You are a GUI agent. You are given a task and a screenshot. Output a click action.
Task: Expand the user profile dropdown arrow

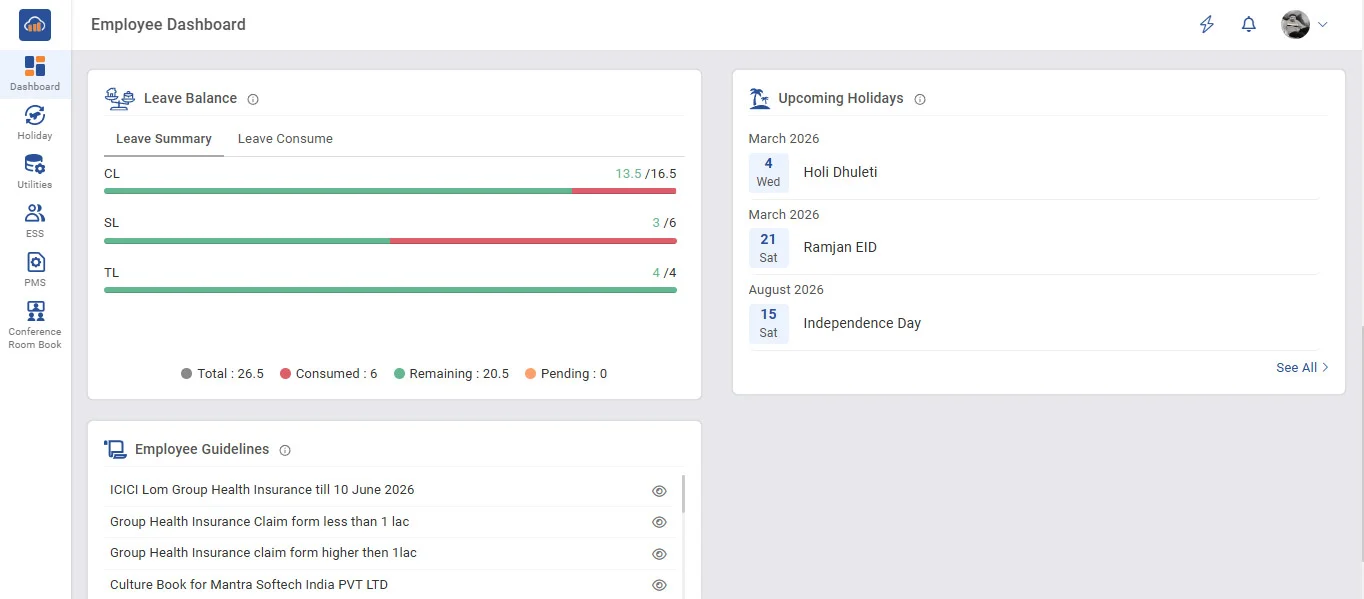click(x=1323, y=25)
